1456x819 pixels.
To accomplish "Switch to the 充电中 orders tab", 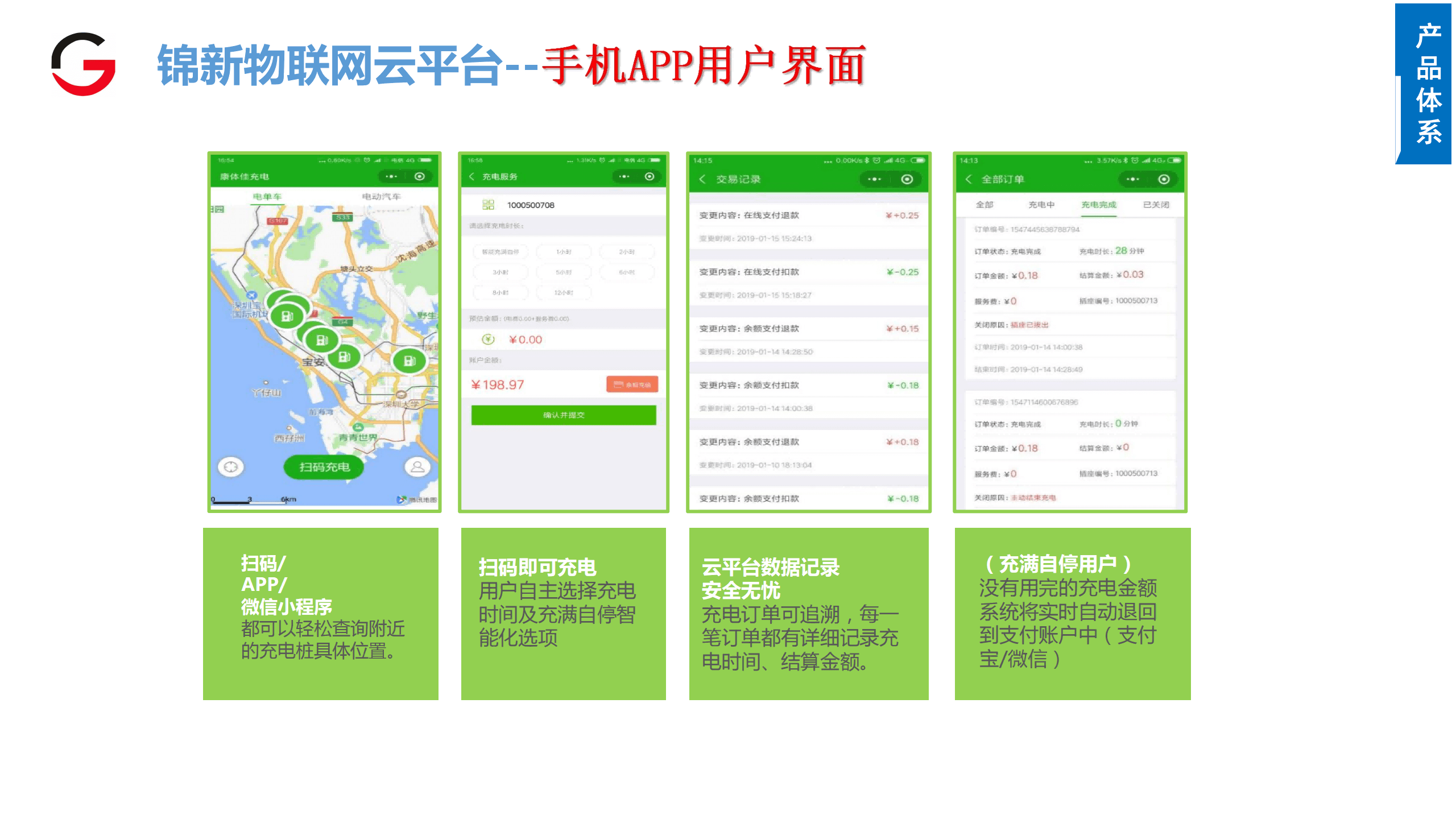I will tap(1041, 205).
